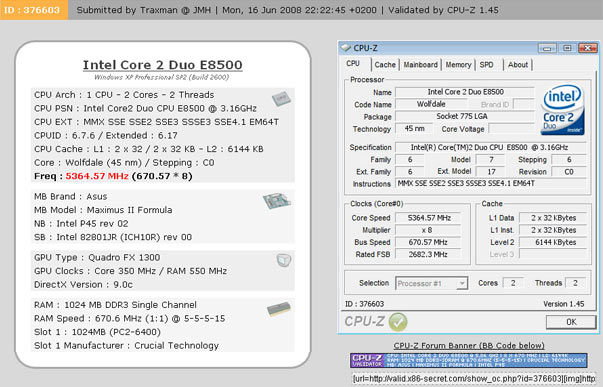Click the L1 Inst. cache value
603x387 pixels.
(553, 230)
